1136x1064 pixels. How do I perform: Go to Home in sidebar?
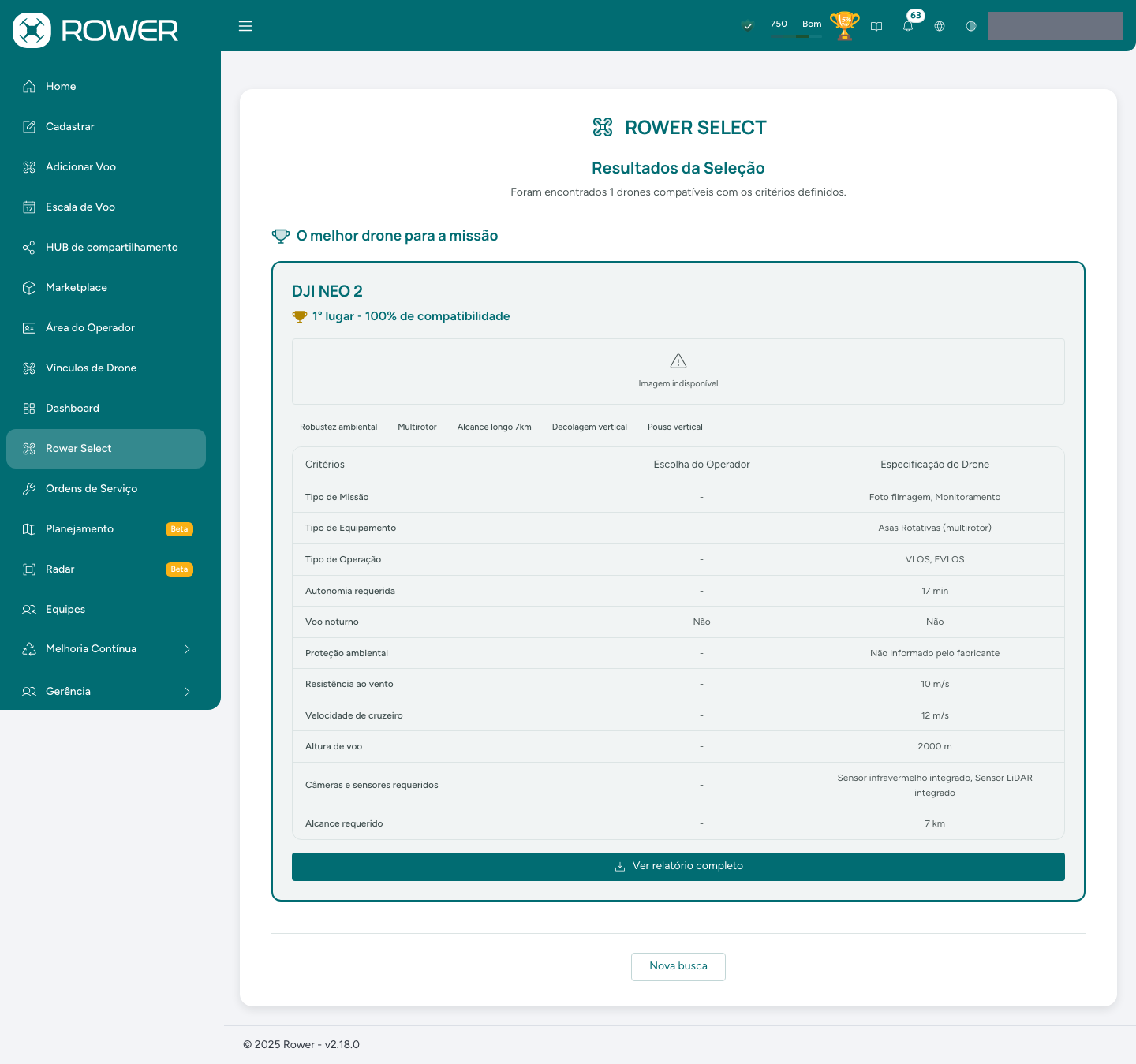(106, 87)
